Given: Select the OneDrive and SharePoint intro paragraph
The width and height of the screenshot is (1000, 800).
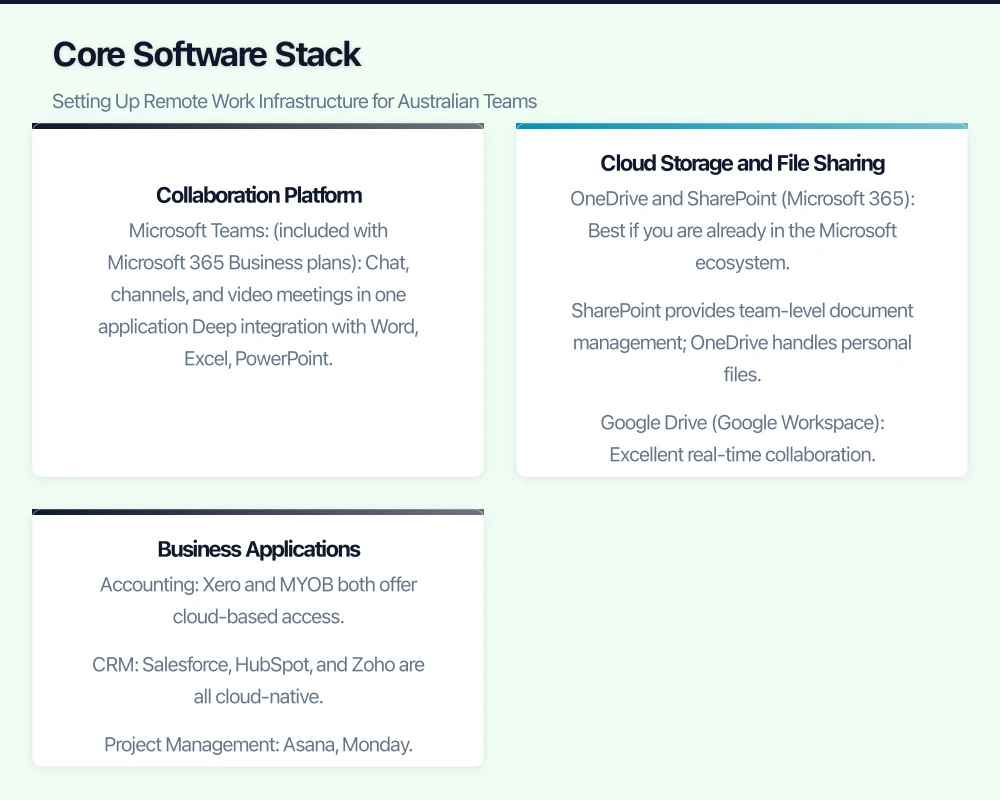Looking at the screenshot, I should tap(742, 230).
